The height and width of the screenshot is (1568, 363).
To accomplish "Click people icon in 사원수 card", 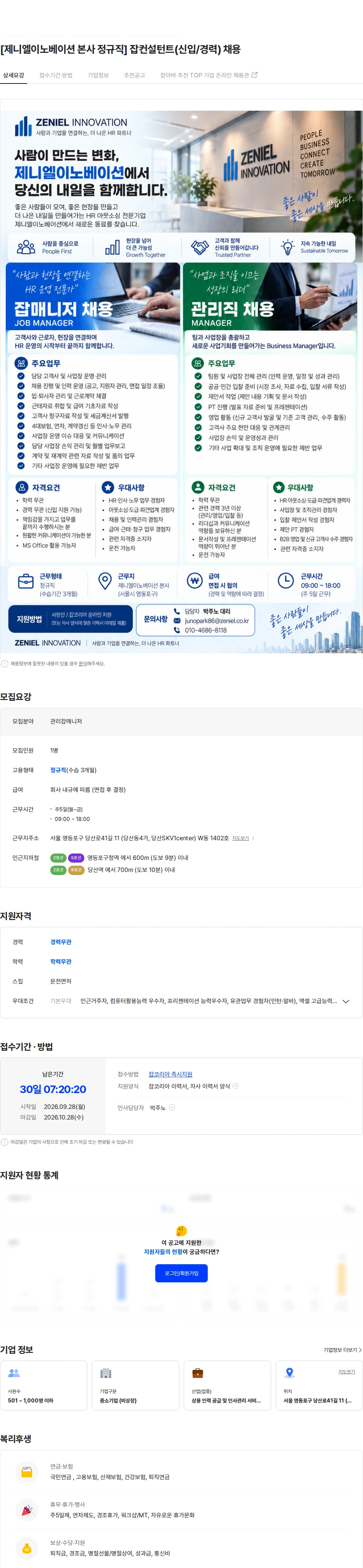I will tap(14, 1373).
